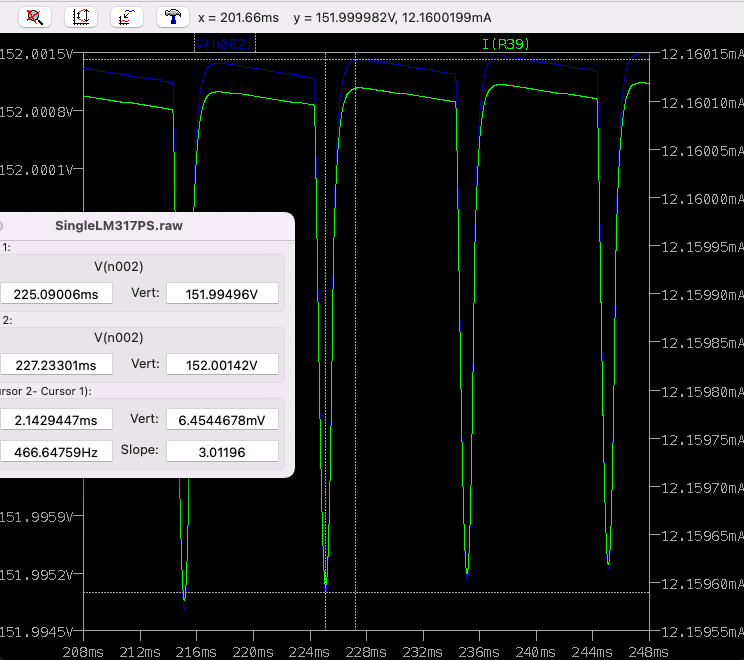Click the zoom-to-fit crossed magnifier icon
Image resolution: width=744 pixels, height=660 pixels.
pos(35,17)
